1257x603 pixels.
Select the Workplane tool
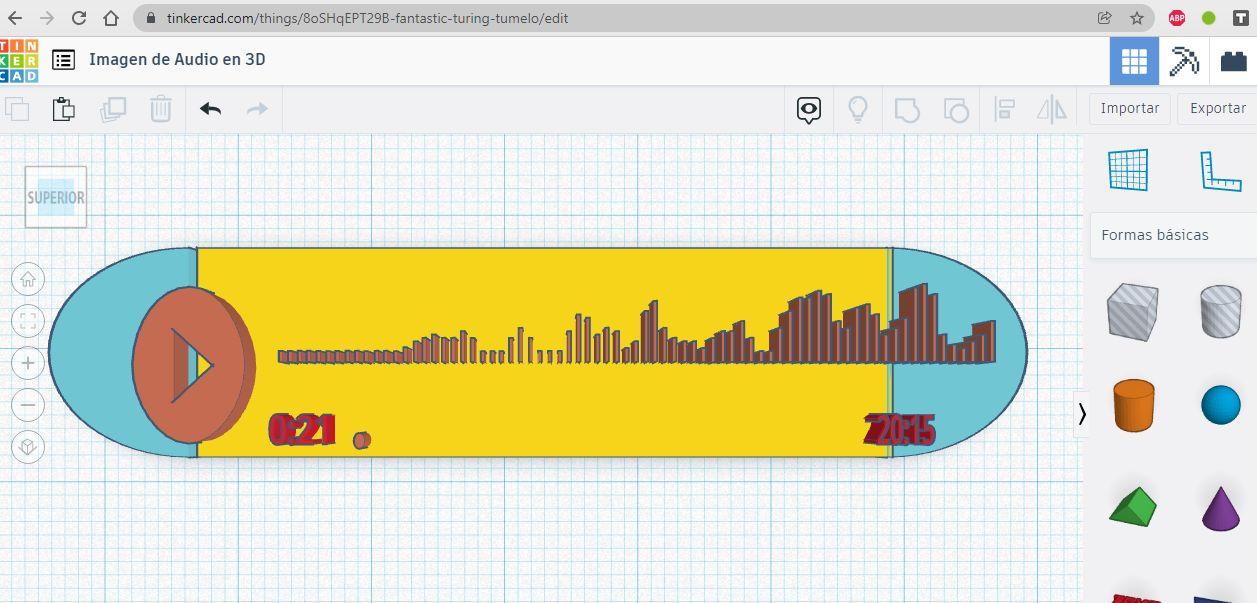pos(1128,169)
